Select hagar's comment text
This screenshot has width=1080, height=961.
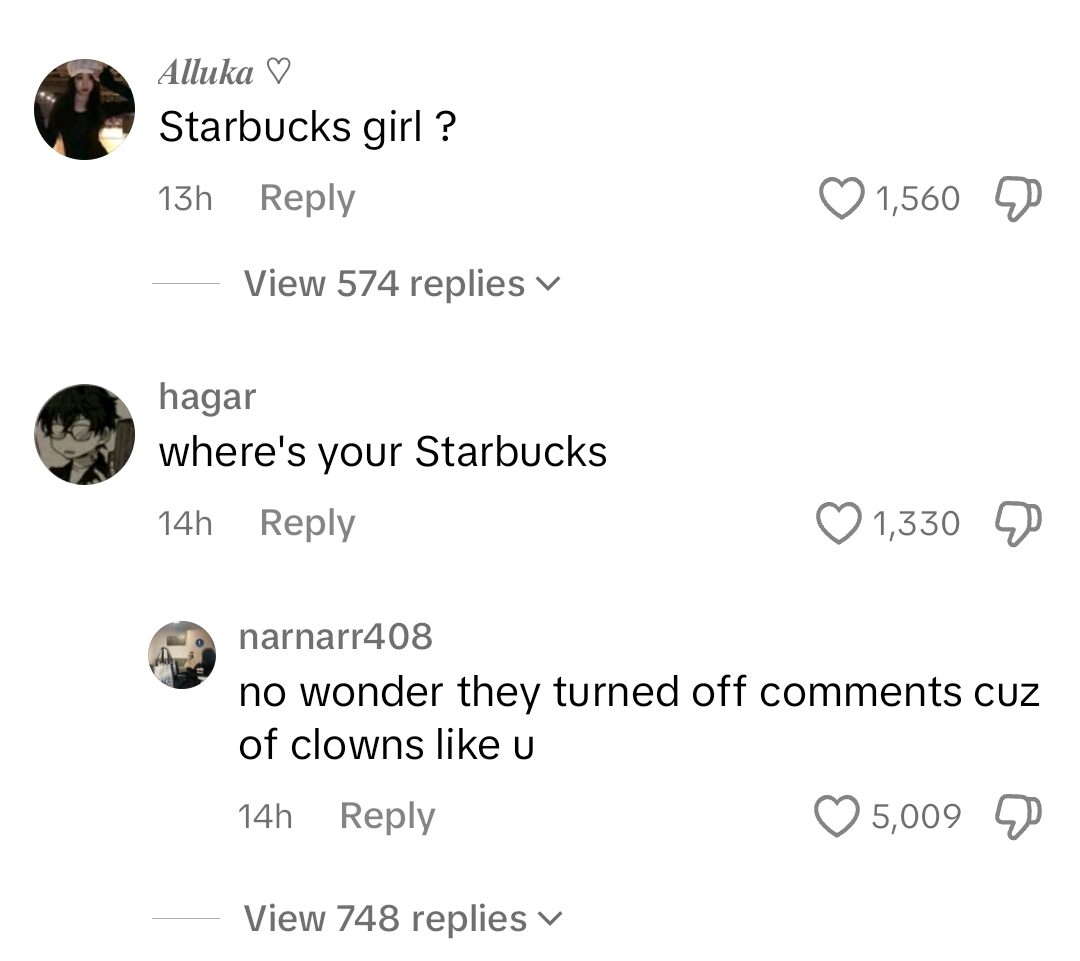(380, 451)
